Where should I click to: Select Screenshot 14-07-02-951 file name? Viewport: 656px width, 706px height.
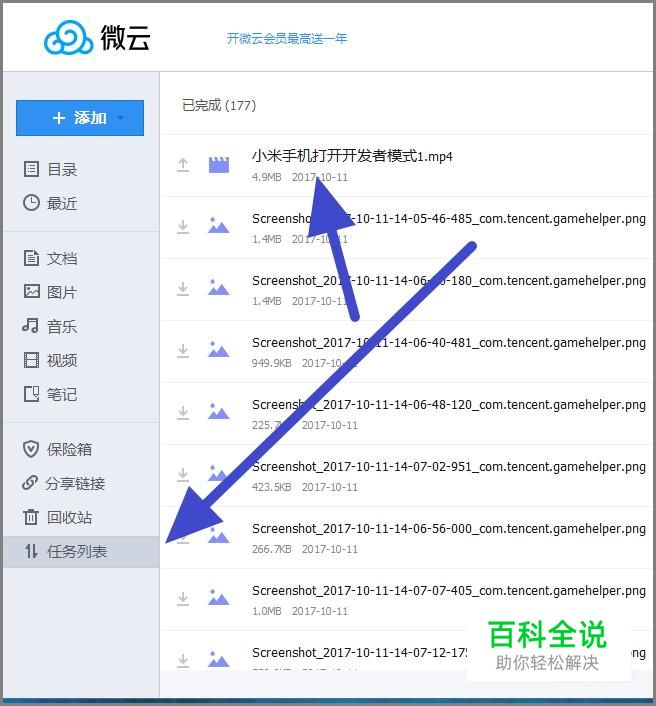tap(449, 467)
